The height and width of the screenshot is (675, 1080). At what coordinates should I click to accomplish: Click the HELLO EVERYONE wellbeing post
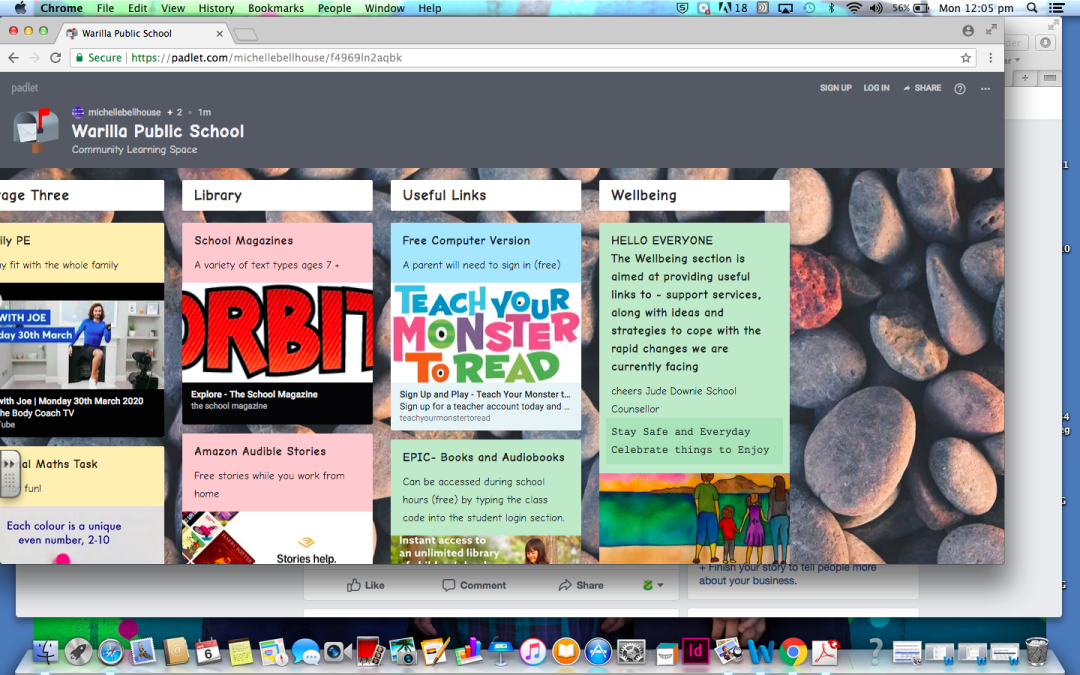[x=694, y=348]
